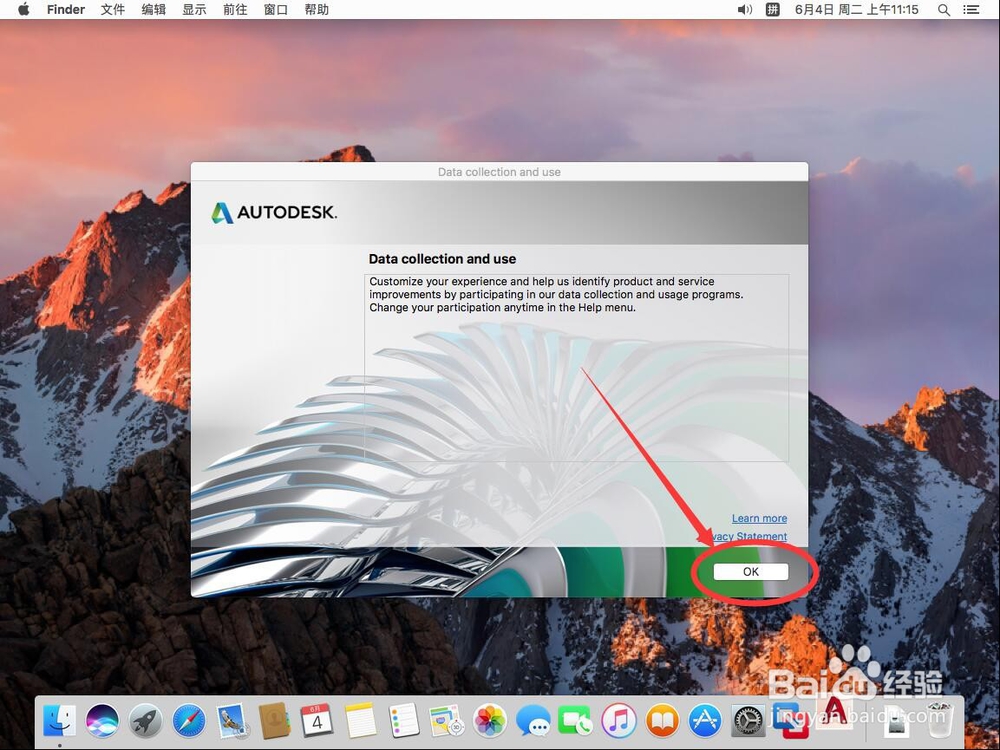
Task: Open the Apple menu
Action: [x=24, y=10]
